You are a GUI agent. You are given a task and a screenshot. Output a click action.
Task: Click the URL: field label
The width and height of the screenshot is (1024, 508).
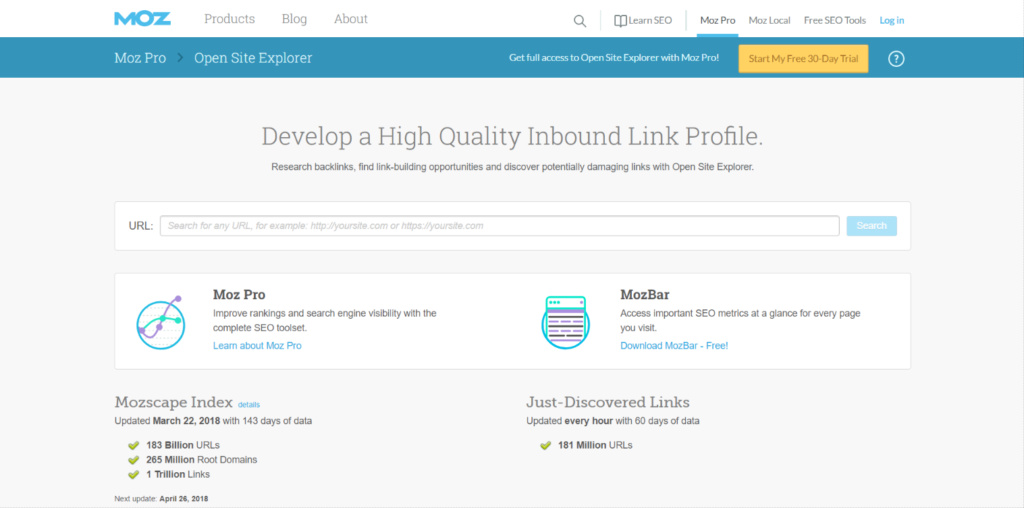point(141,226)
